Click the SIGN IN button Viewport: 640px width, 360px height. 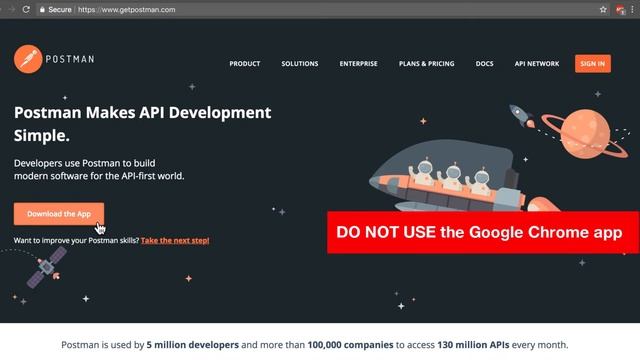pyautogui.click(x=593, y=64)
